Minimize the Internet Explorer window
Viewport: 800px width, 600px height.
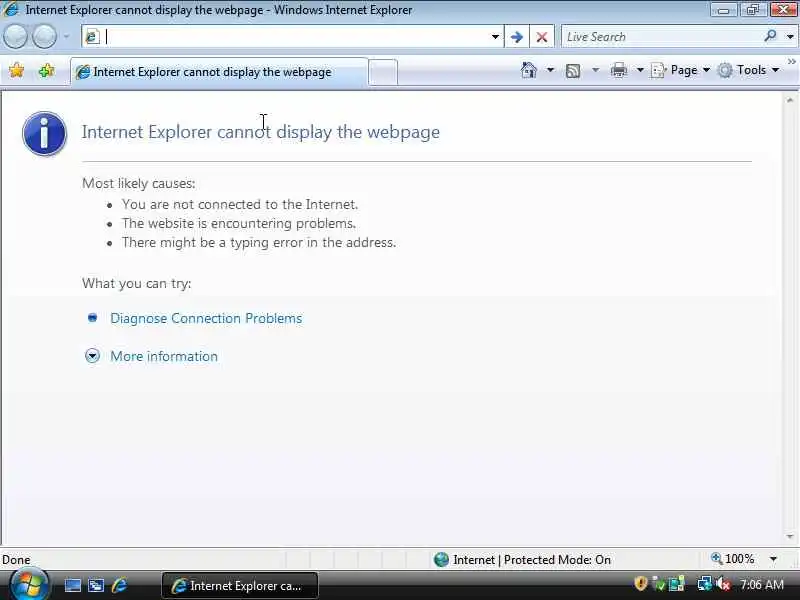(723, 10)
